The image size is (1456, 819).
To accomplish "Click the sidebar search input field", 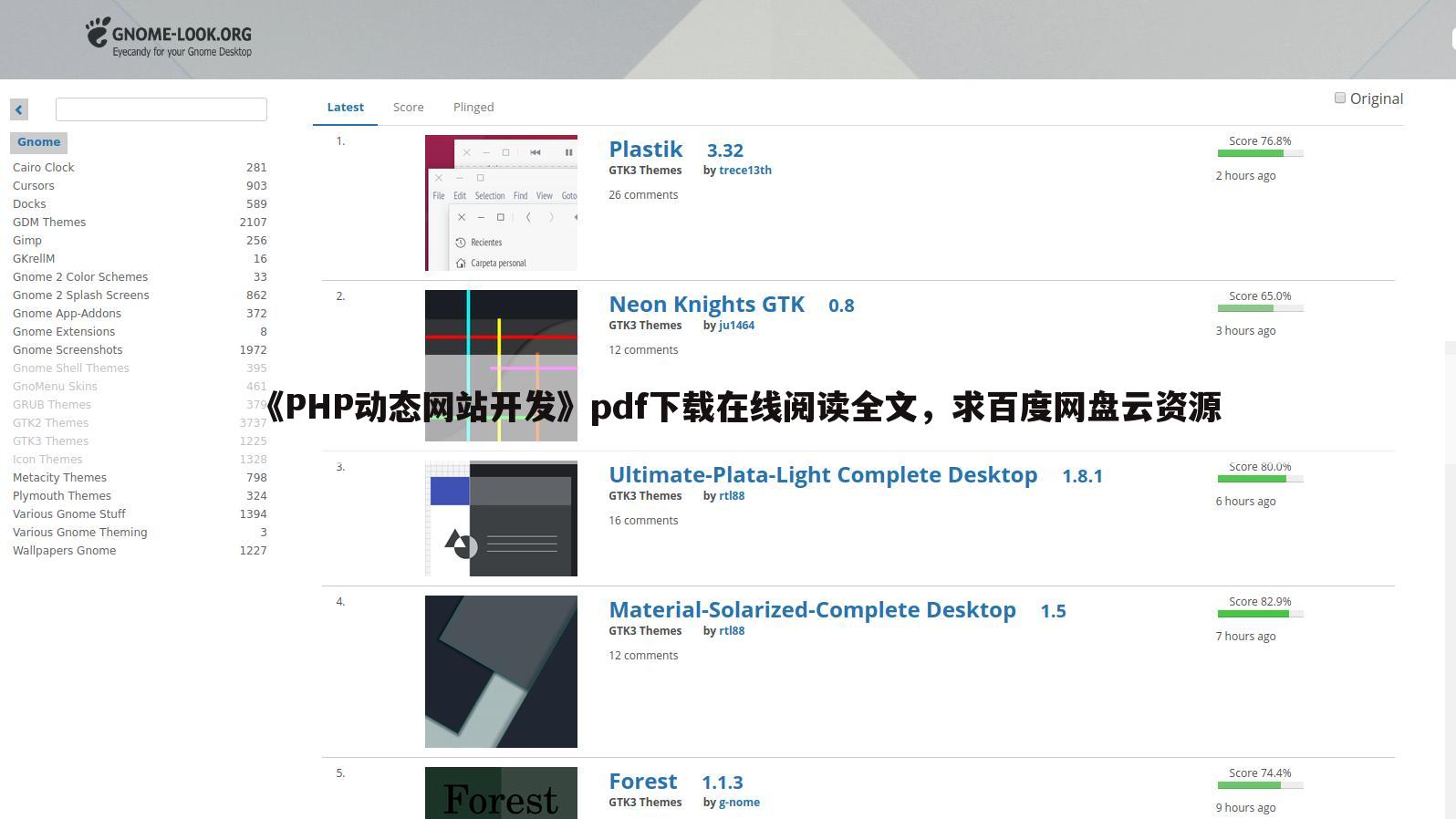I will coord(161,109).
